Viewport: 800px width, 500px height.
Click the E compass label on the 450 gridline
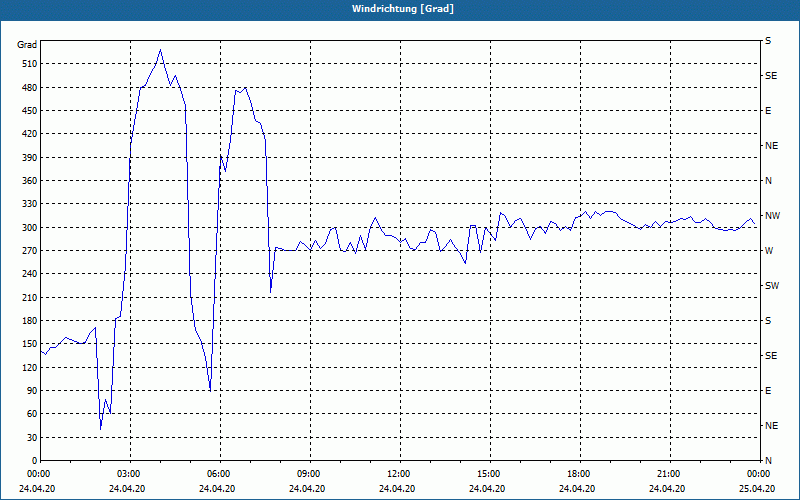click(768, 111)
